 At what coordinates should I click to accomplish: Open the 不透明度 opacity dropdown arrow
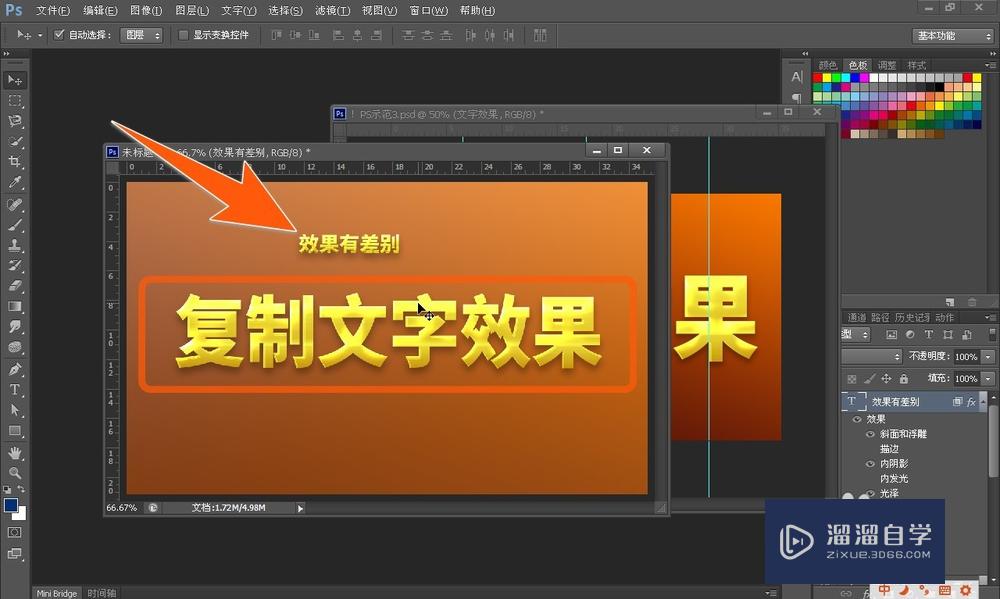point(989,357)
